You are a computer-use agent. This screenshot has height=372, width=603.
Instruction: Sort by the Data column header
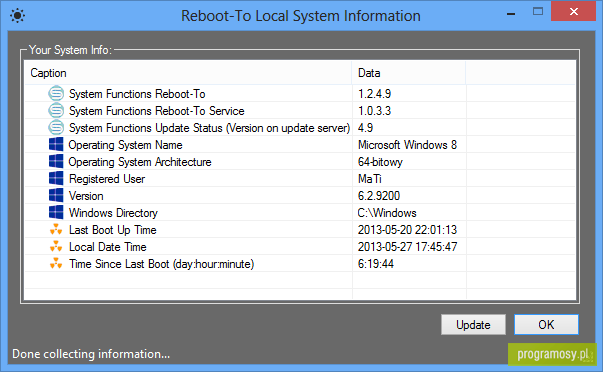[408, 73]
